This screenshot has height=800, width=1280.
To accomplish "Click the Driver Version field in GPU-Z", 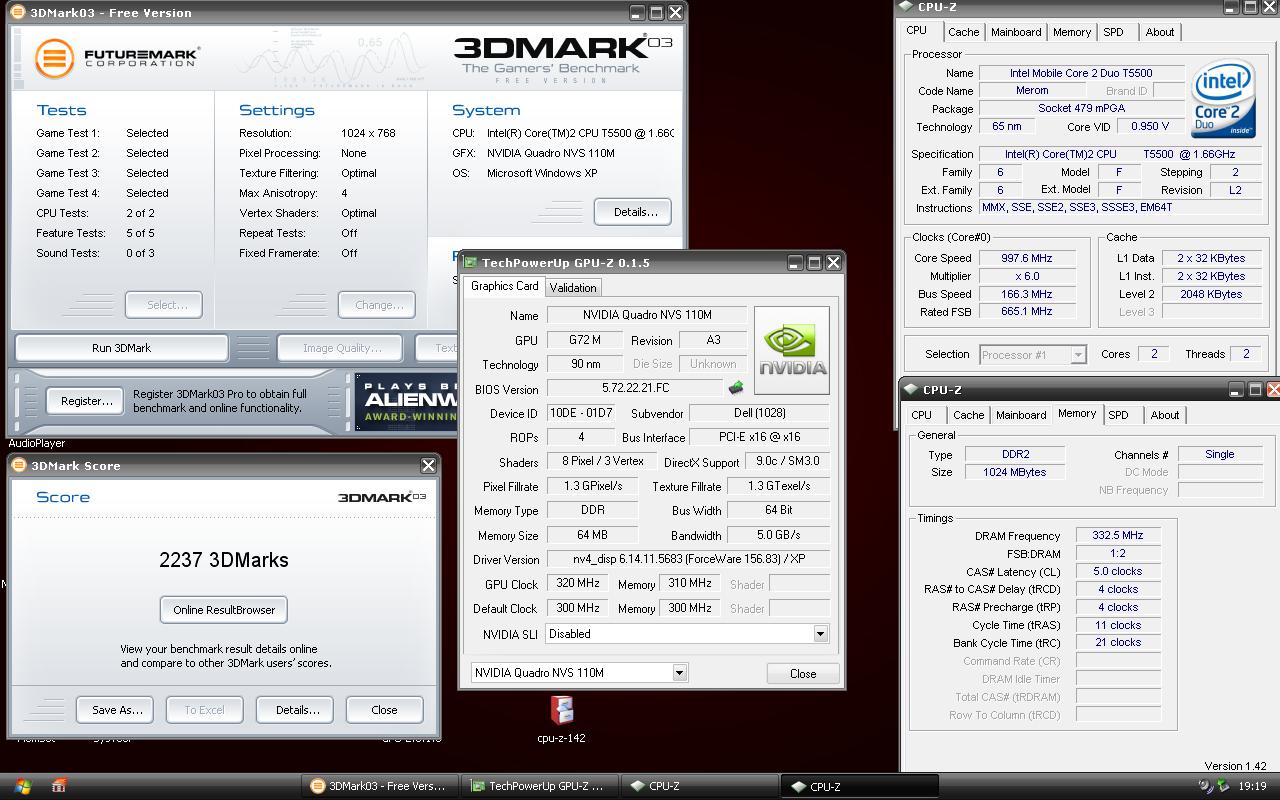I will coord(688,559).
